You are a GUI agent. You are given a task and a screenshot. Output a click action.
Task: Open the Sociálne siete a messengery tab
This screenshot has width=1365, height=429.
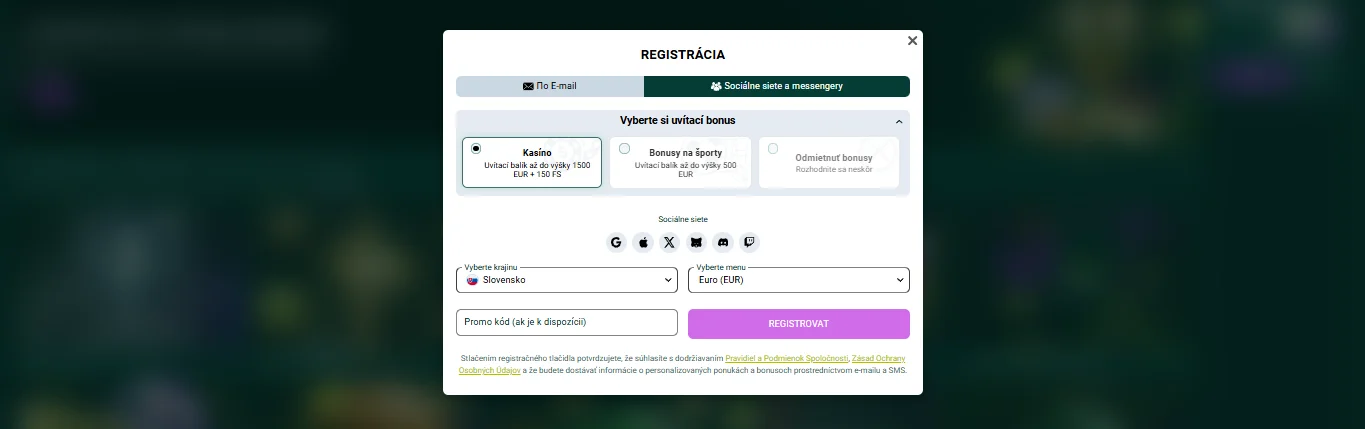coord(776,86)
